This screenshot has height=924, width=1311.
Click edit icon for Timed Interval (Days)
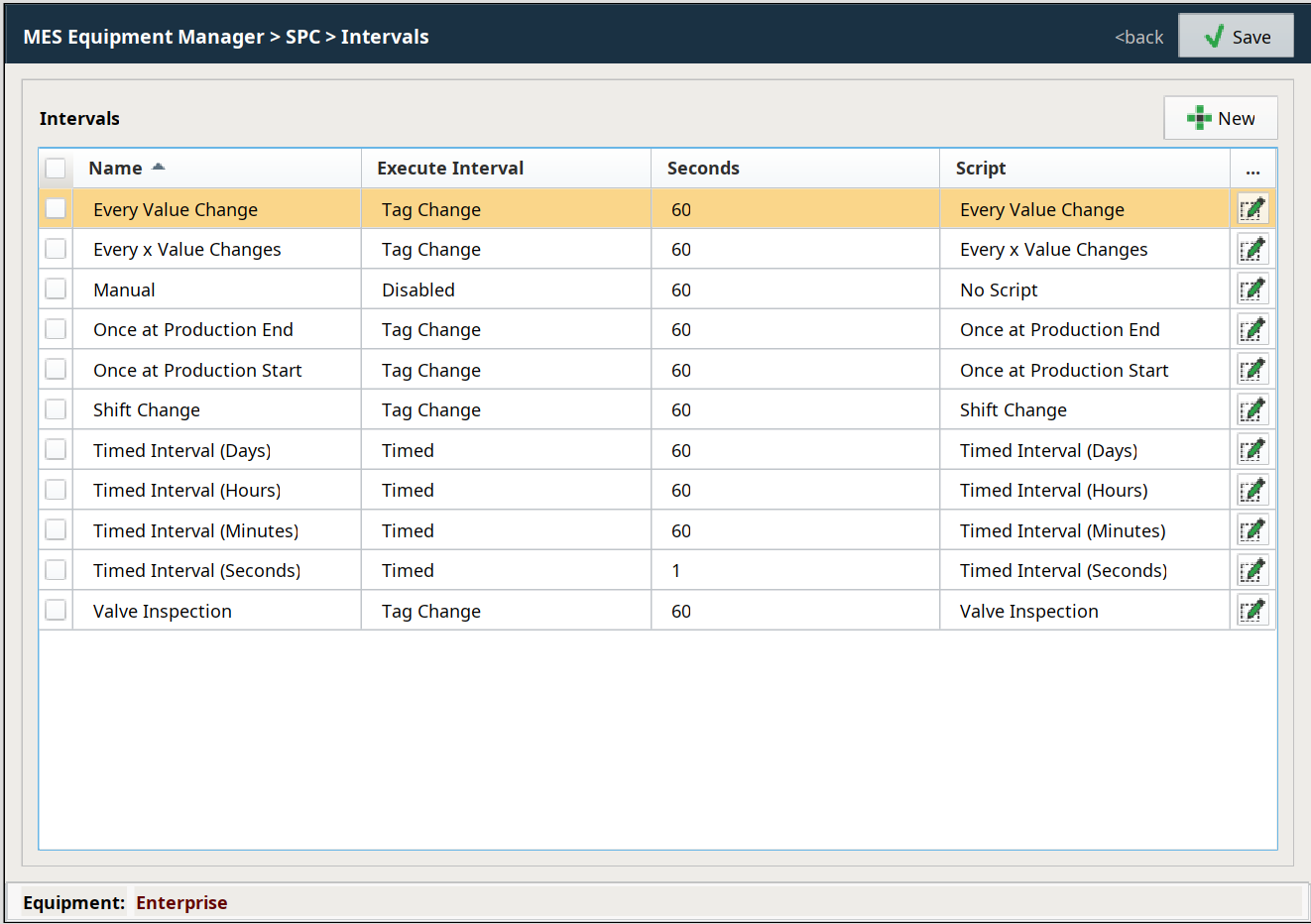[1252, 450]
